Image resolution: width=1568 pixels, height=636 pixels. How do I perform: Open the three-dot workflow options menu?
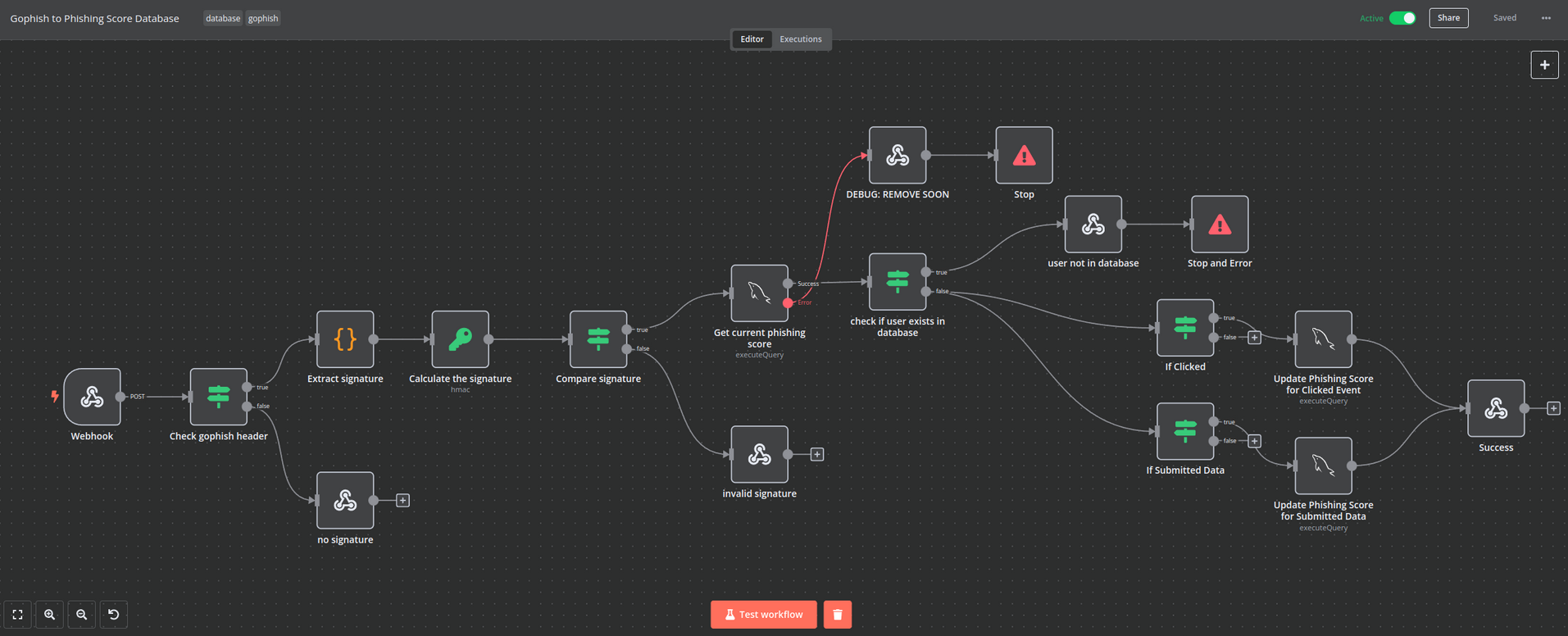pyautogui.click(x=1546, y=18)
